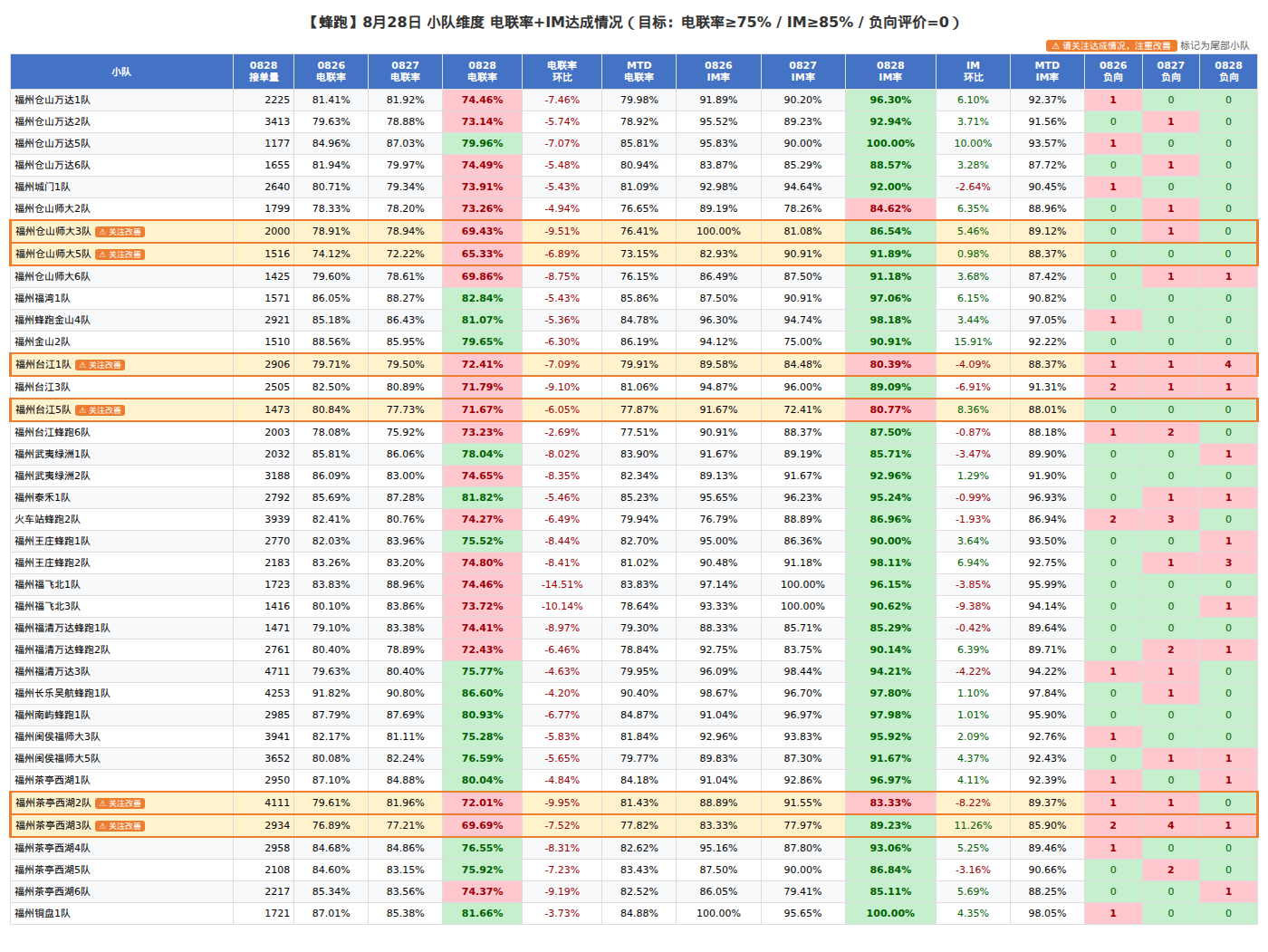Select the 4711 order count for 福清万达3队
Image resolution: width=1268 pixels, height=952 pixels.
point(277,671)
